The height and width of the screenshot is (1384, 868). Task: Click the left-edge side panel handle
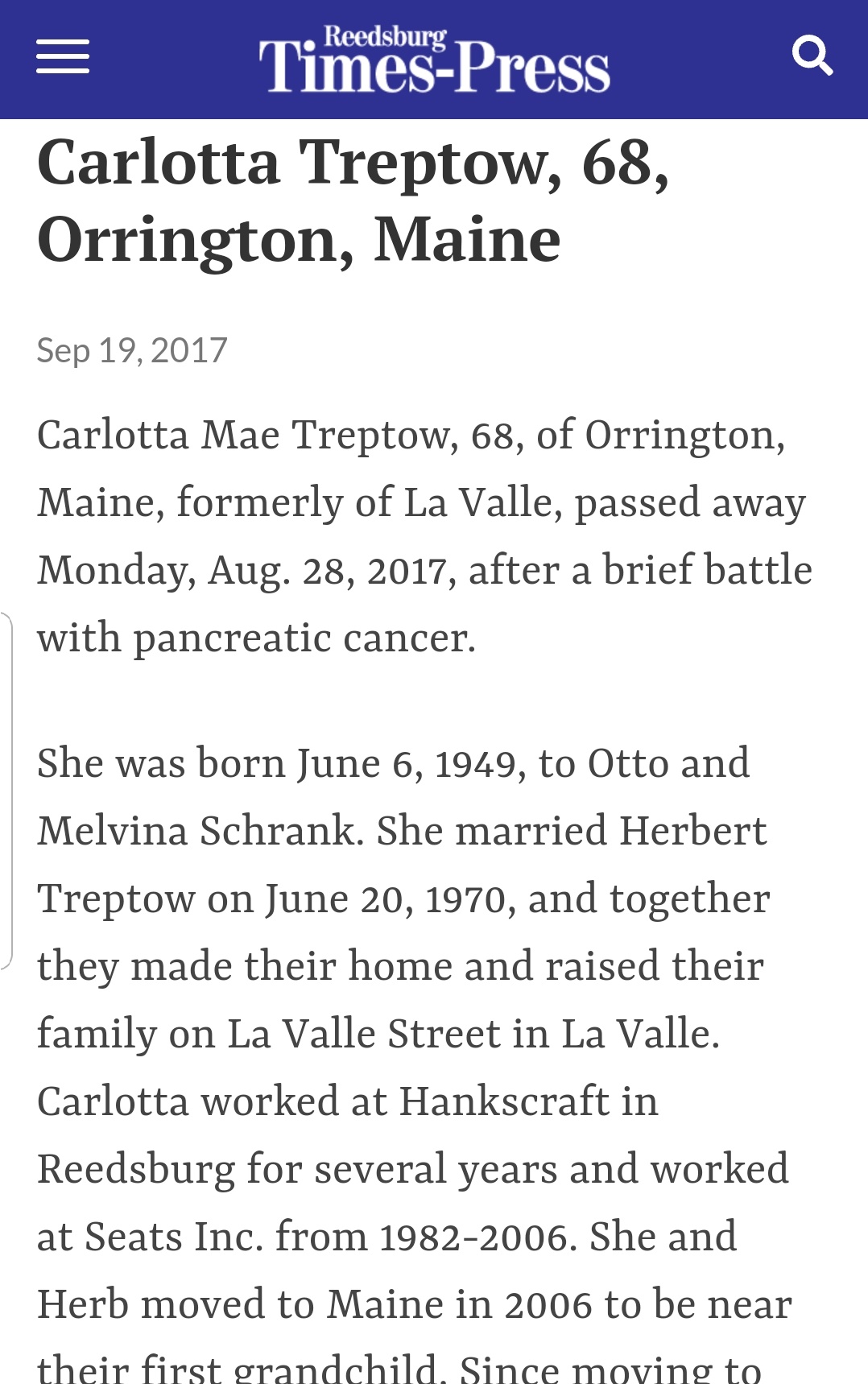[6, 789]
